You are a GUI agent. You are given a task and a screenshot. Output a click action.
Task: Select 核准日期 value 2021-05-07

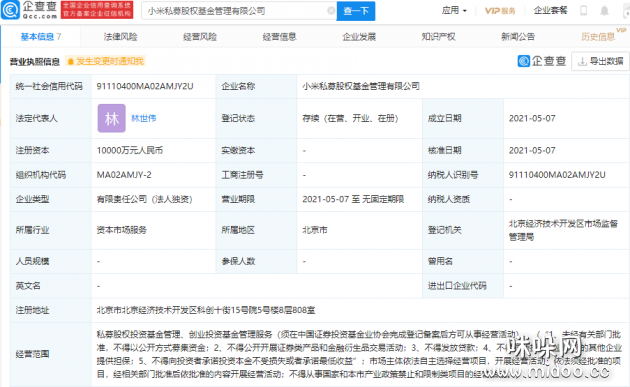click(532, 150)
